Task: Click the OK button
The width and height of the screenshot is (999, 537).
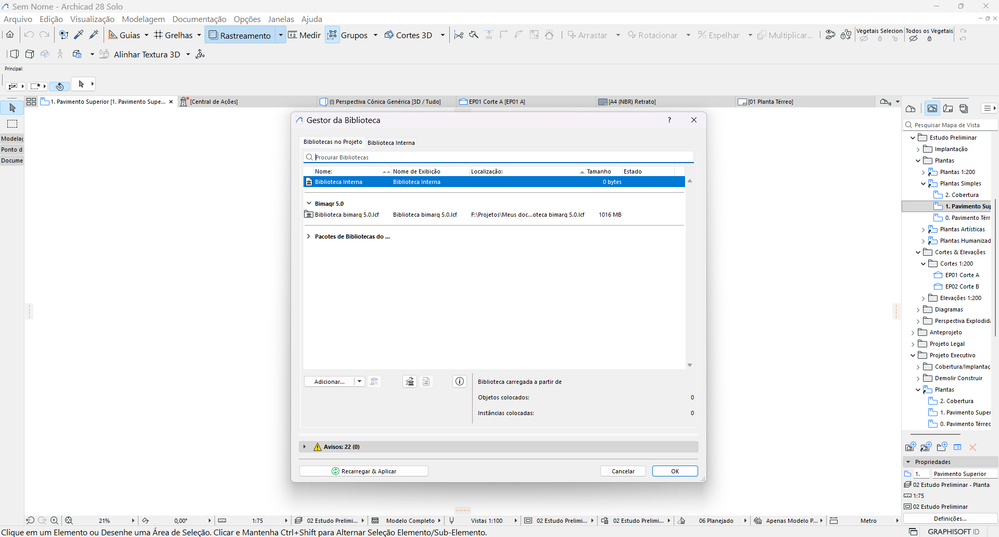Action: click(675, 471)
